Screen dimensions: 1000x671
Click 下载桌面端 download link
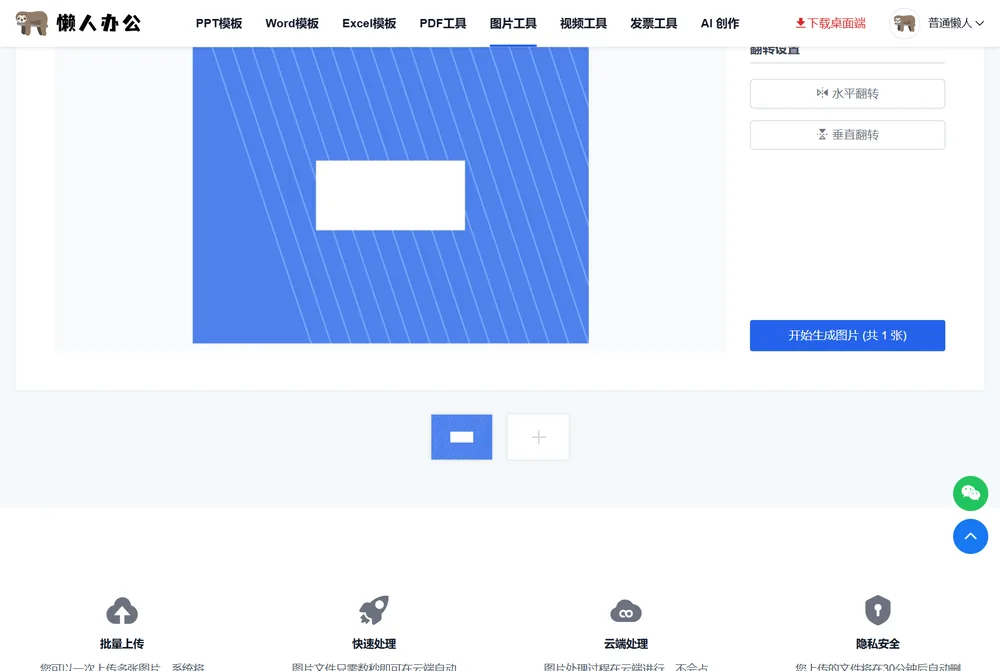tap(830, 24)
